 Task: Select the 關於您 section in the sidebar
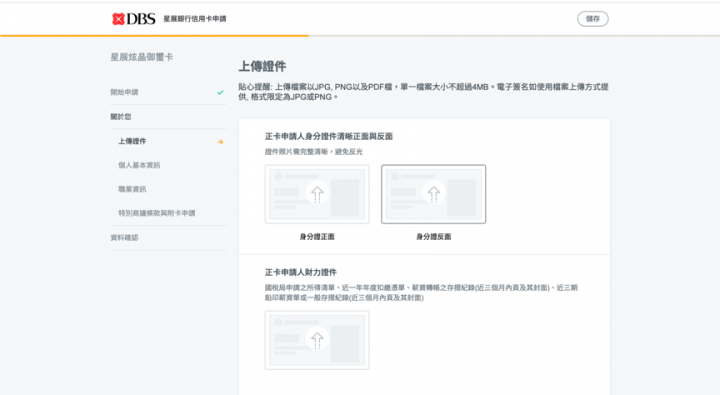coord(168,117)
